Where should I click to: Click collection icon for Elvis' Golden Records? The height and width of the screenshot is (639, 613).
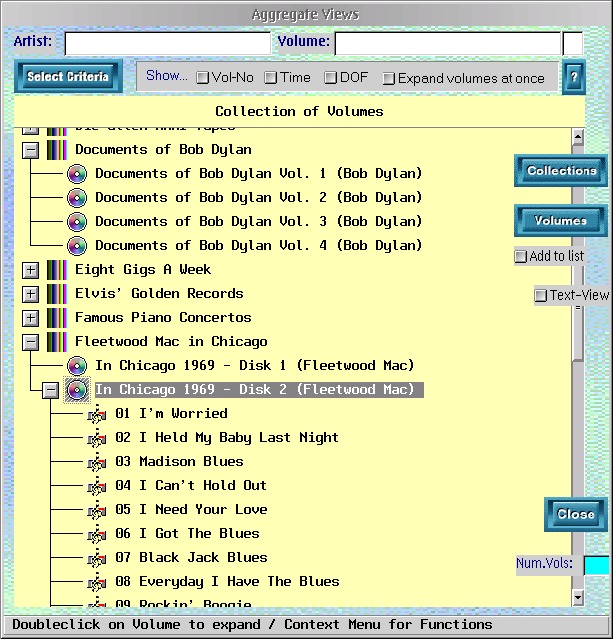[x=57, y=294]
